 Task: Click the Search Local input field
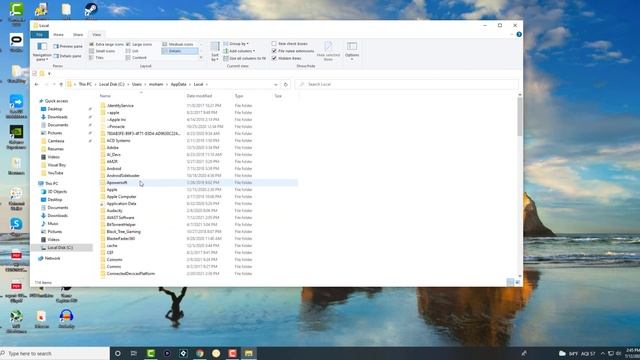click(x=406, y=84)
